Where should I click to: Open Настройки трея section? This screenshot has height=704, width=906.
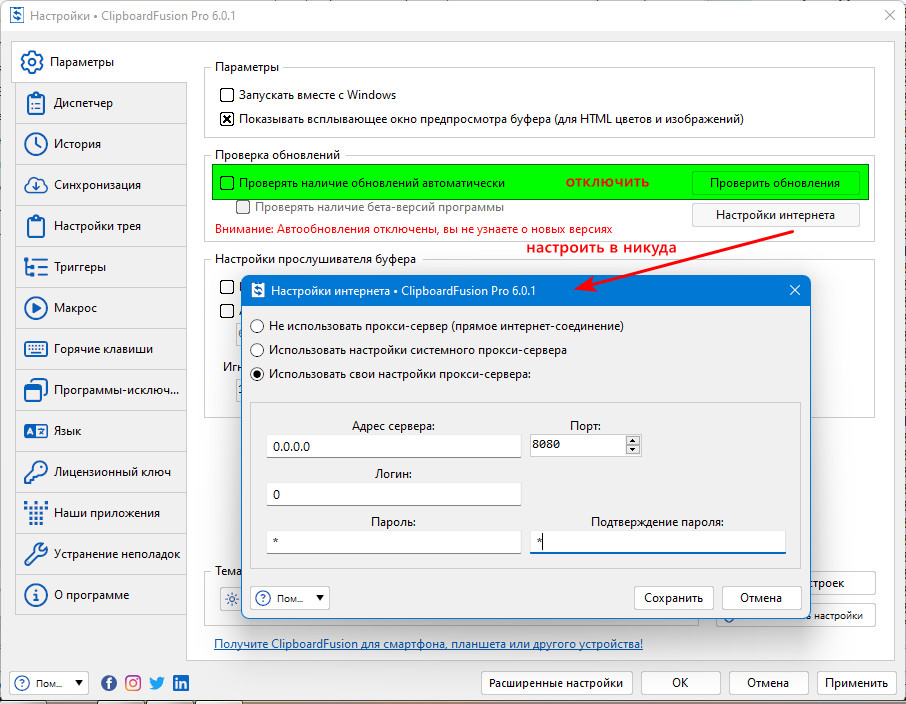tap(101, 226)
